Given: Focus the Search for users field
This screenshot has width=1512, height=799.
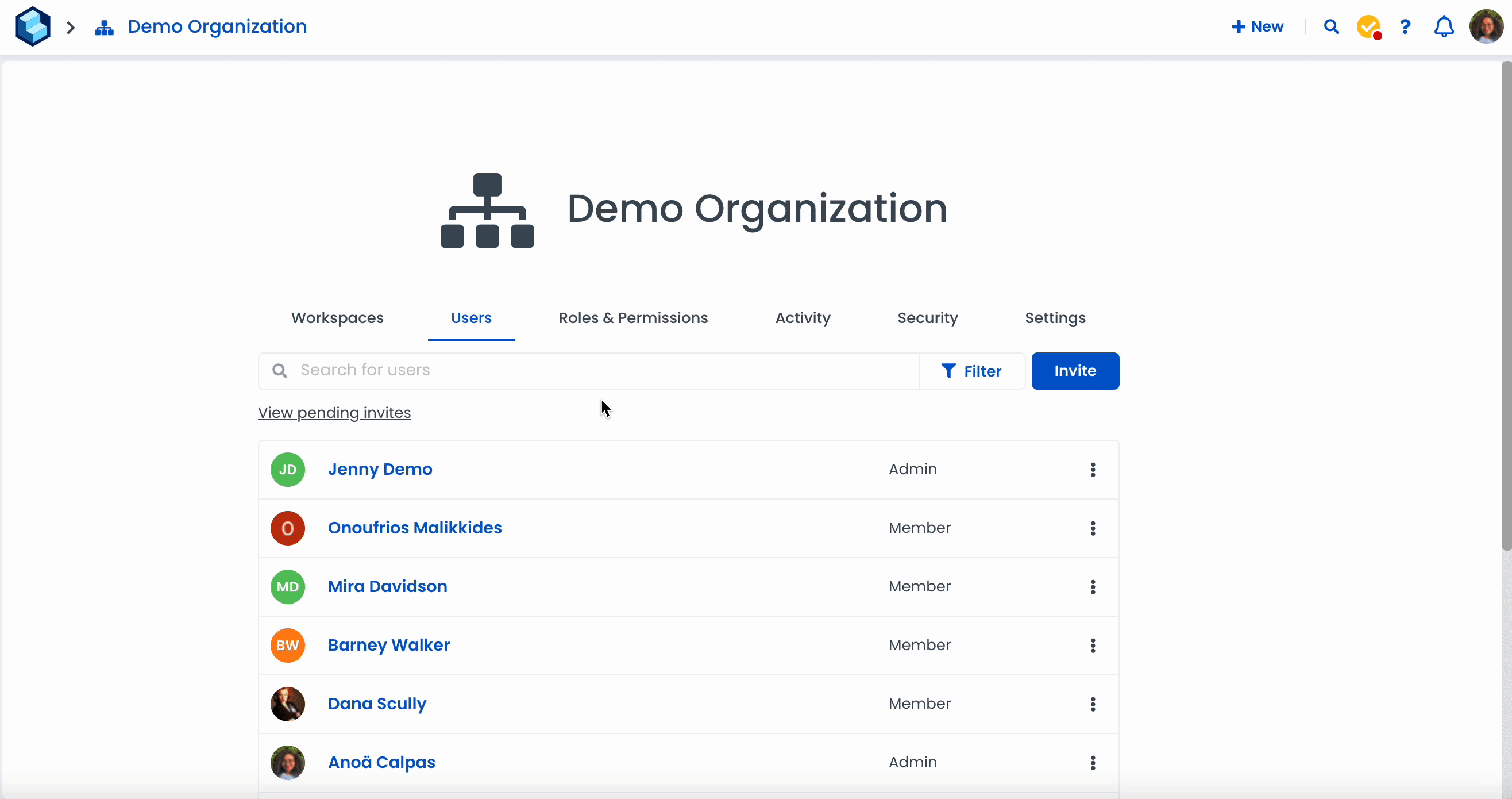Looking at the screenshot, I should 587,370.
